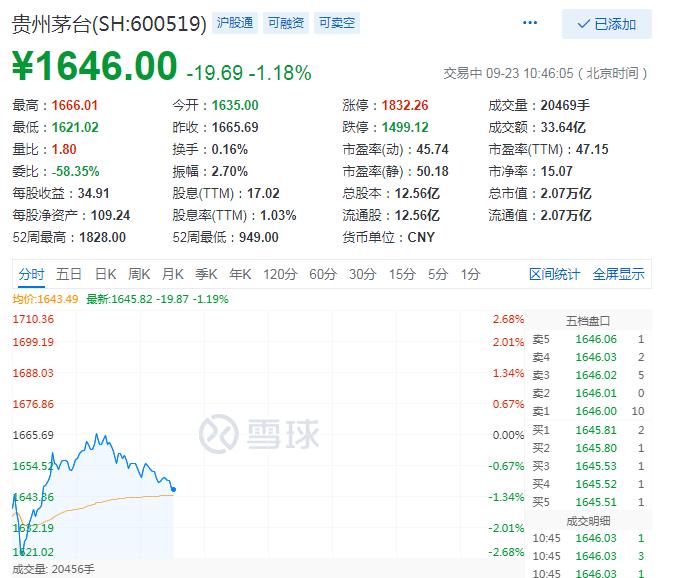The image size is (678, 578).
Task: Click the 市盈率(动) value 45.74
Action: [x=432, y=149]
